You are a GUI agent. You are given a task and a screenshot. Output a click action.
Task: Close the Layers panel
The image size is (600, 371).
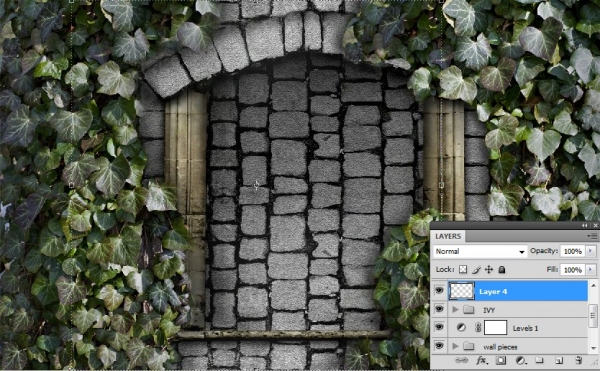(x=595, y=226)
